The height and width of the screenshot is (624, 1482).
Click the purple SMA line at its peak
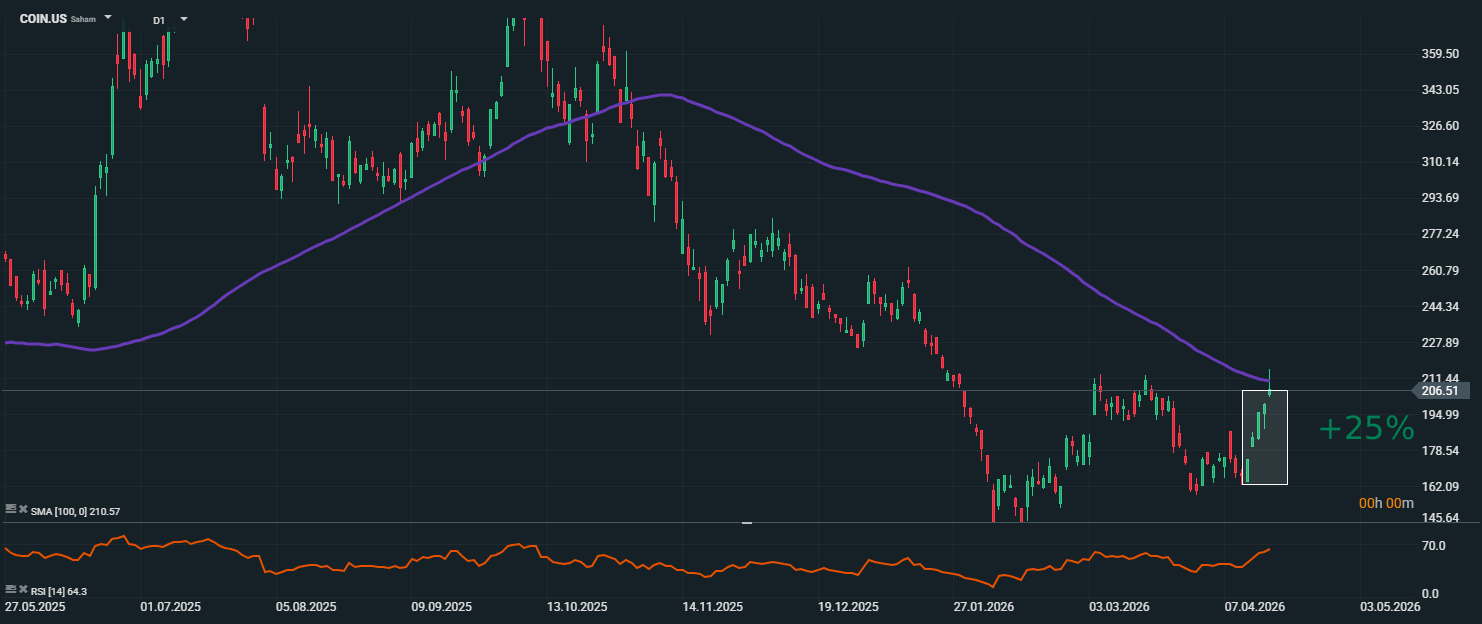pos(665,95)
